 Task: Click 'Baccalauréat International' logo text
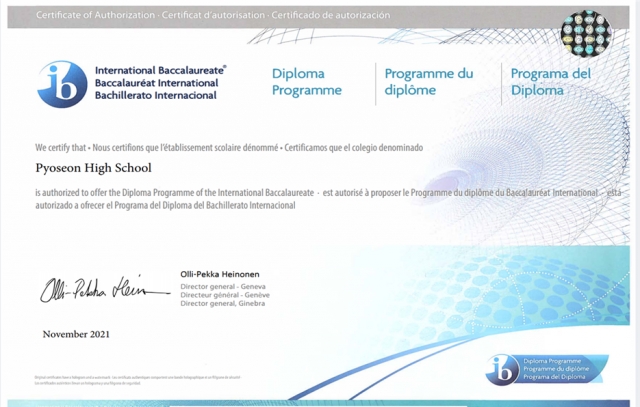coord(157,83)
